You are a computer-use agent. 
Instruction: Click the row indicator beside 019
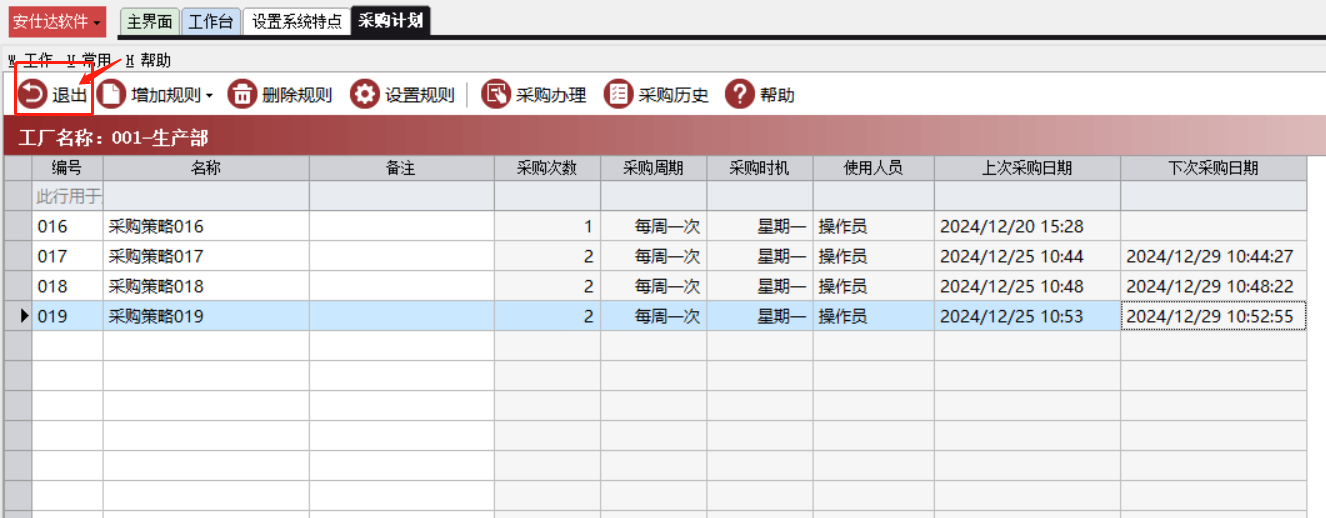tap(18, 316)
